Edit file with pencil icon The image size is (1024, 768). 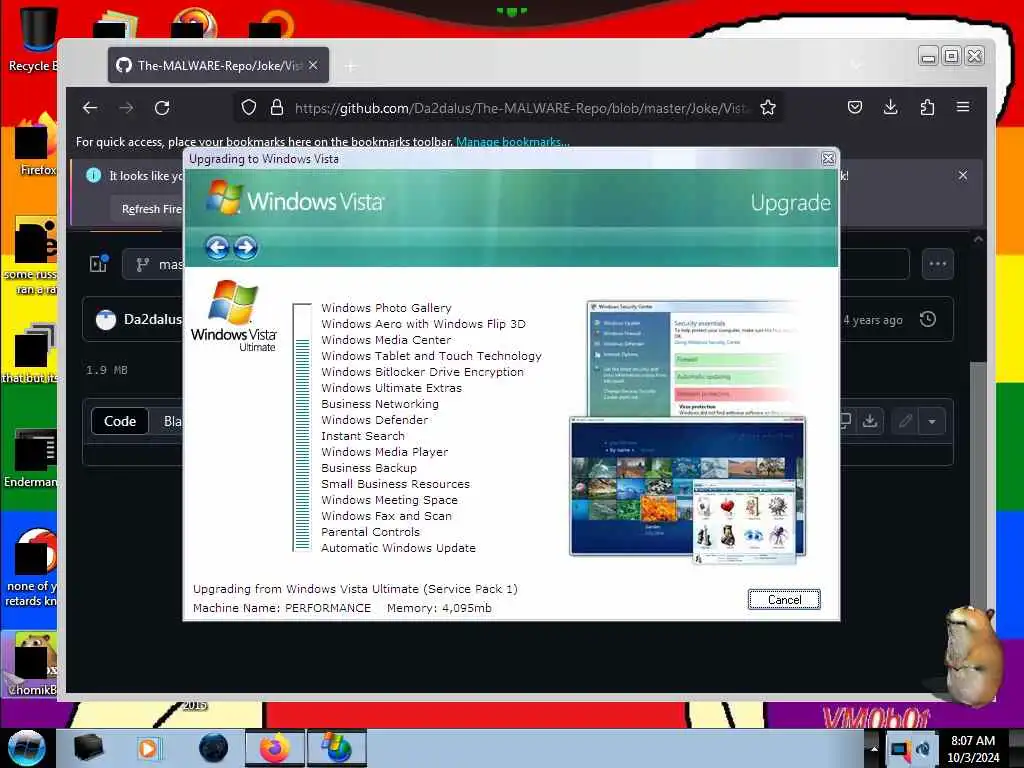pos(905,421)
